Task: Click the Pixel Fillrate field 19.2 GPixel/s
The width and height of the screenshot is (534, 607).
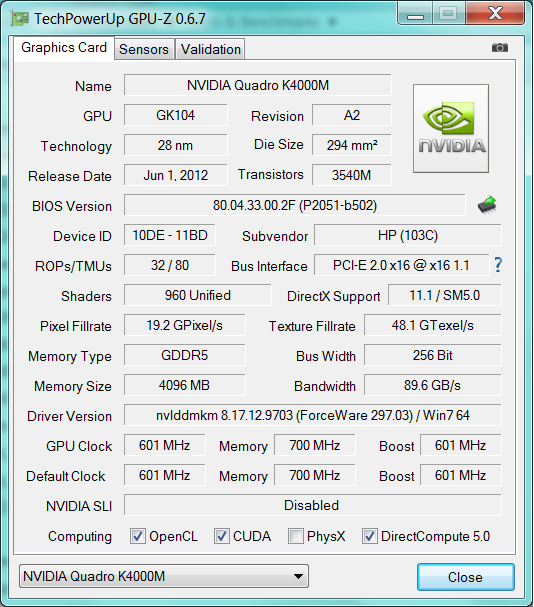Action: click(184, 325)
